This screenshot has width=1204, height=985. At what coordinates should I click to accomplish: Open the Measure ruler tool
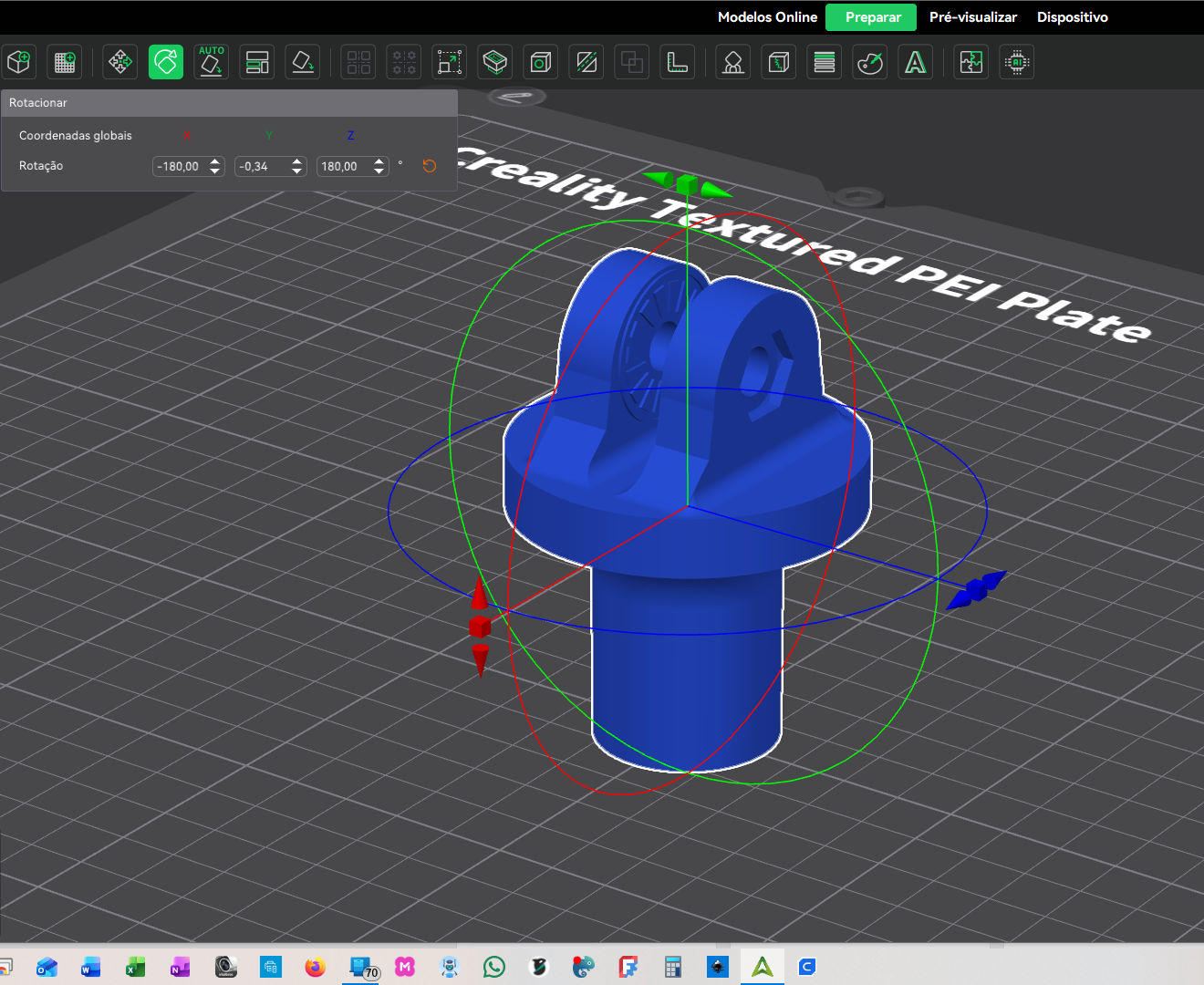pyautogui.click(x=678, y=62)
